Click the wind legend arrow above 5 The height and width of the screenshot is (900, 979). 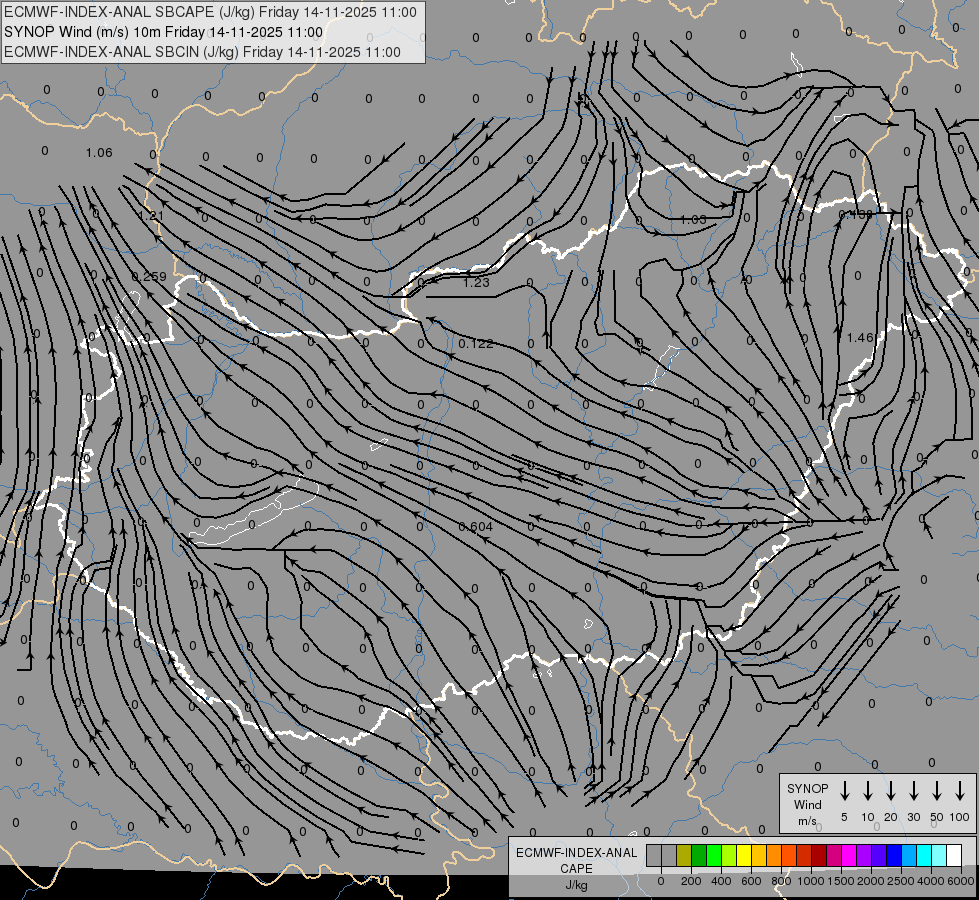[844, 791]
